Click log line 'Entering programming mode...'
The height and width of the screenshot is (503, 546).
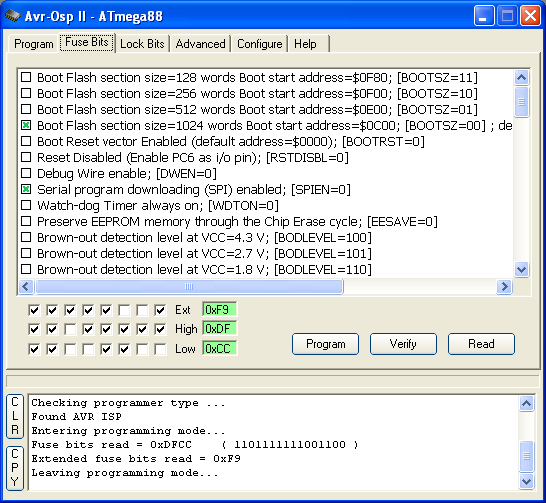tap(128, 431)
